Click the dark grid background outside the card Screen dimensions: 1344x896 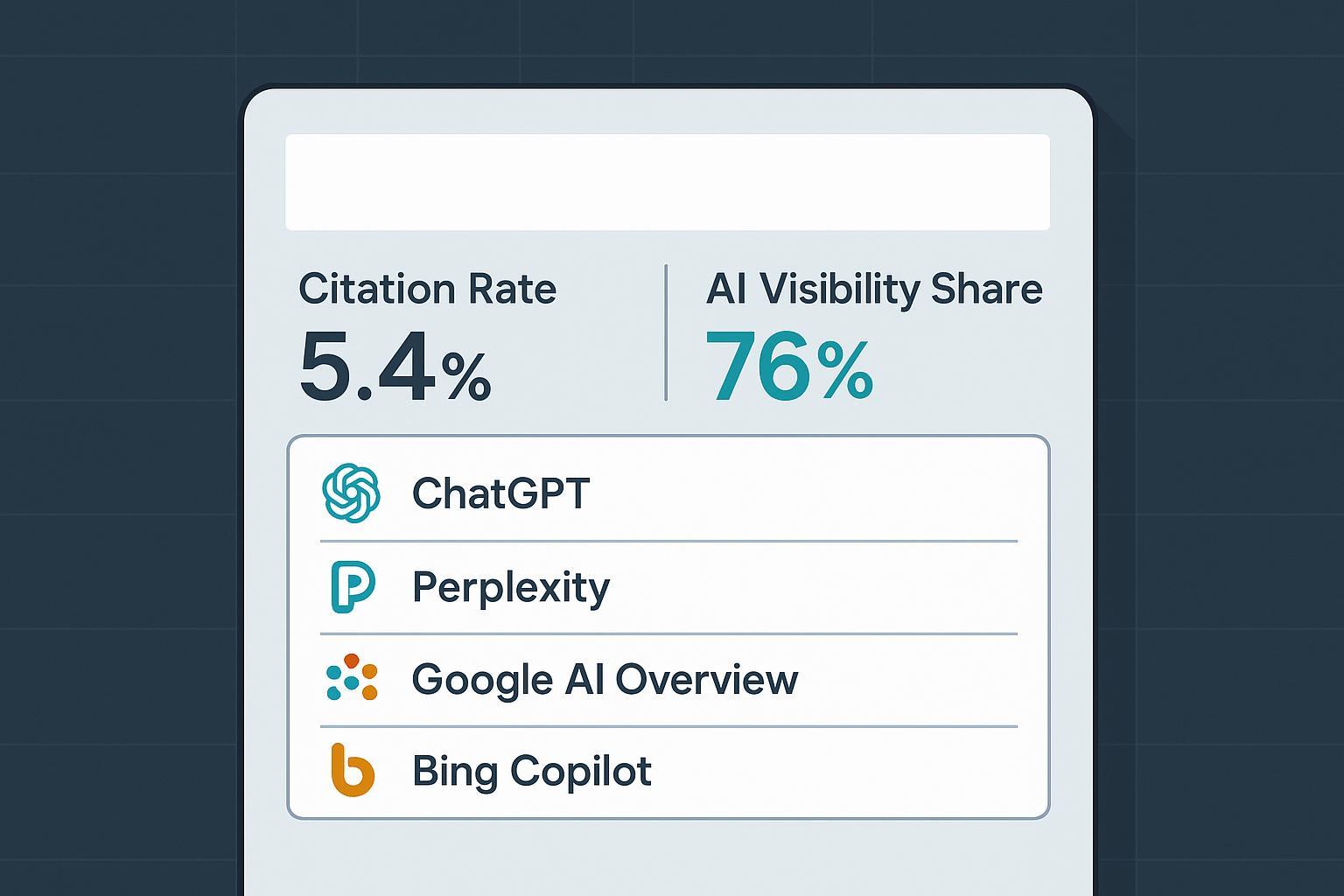click(x=114, y=437)
